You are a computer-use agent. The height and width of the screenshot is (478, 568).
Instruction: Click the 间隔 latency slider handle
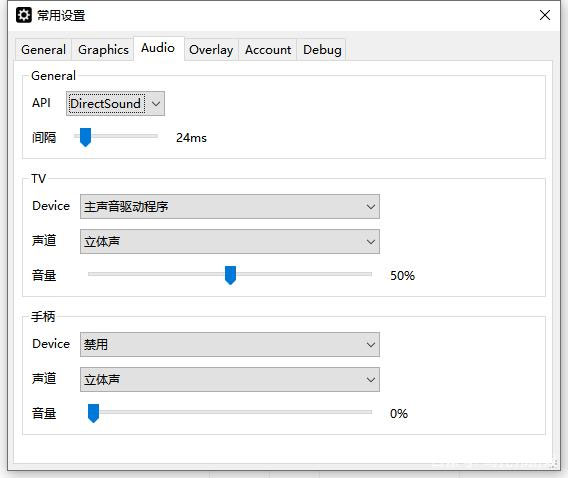point(85,137)
